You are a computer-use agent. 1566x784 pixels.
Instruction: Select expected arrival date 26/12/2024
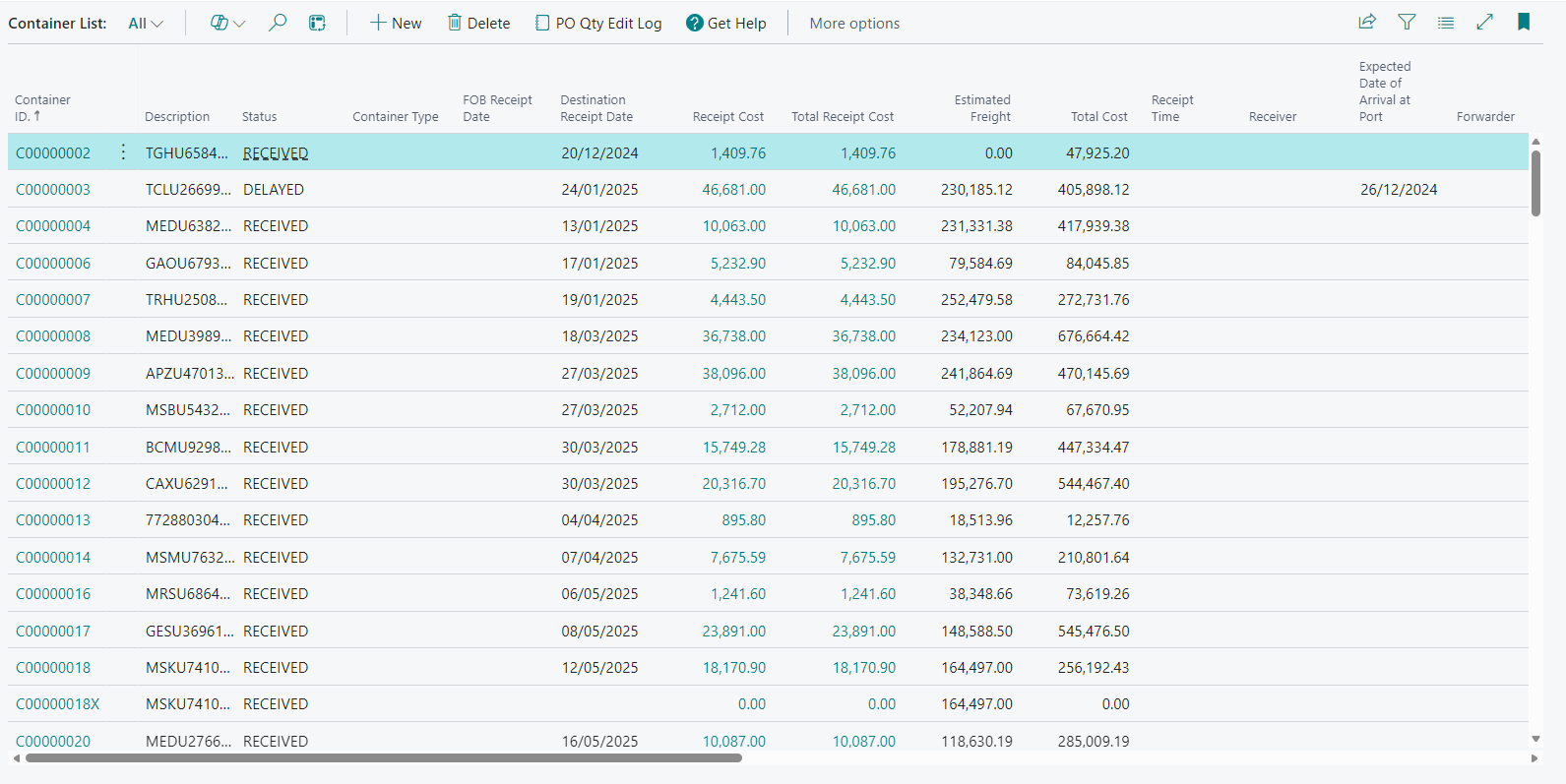click(x=1399, y=189)
